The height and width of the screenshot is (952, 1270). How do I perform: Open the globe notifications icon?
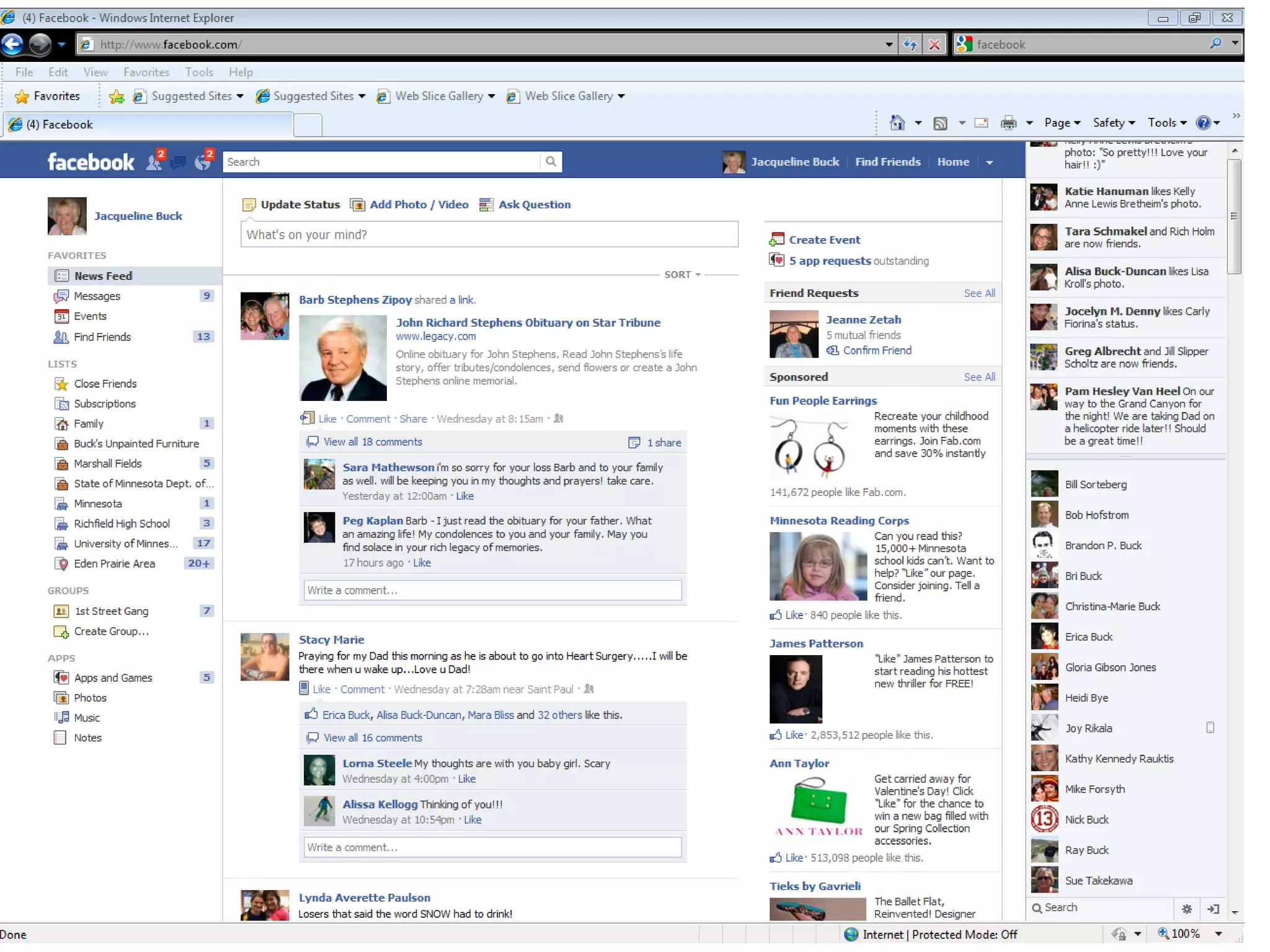pos(203,162)
